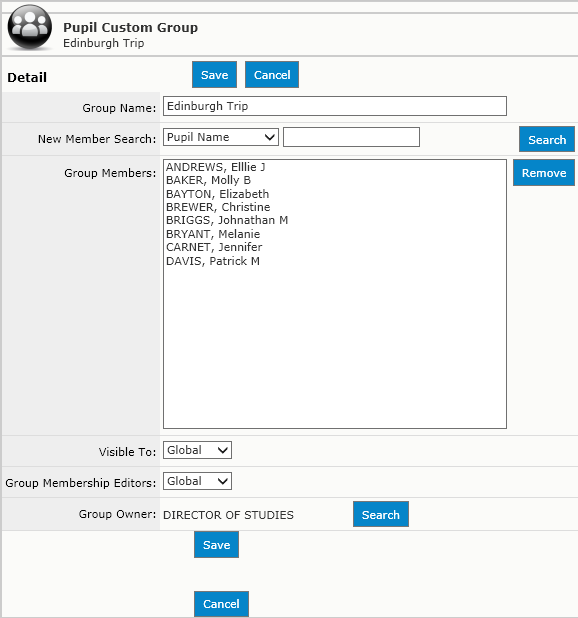The height and width of the screenshot is (618, 578).
Task: Select ANDREWS, Elllie J in members list
Action: click(216, 167)
